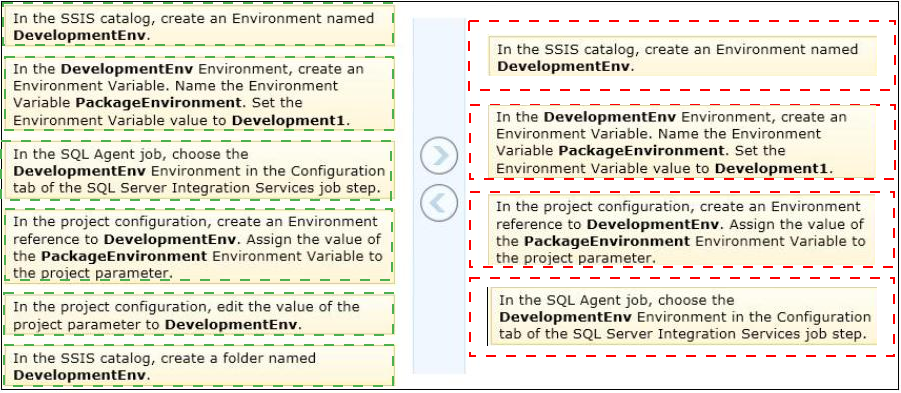Click light blue strip above the right arrow
The height and width of the screenshot is (393, 901).
439,77
